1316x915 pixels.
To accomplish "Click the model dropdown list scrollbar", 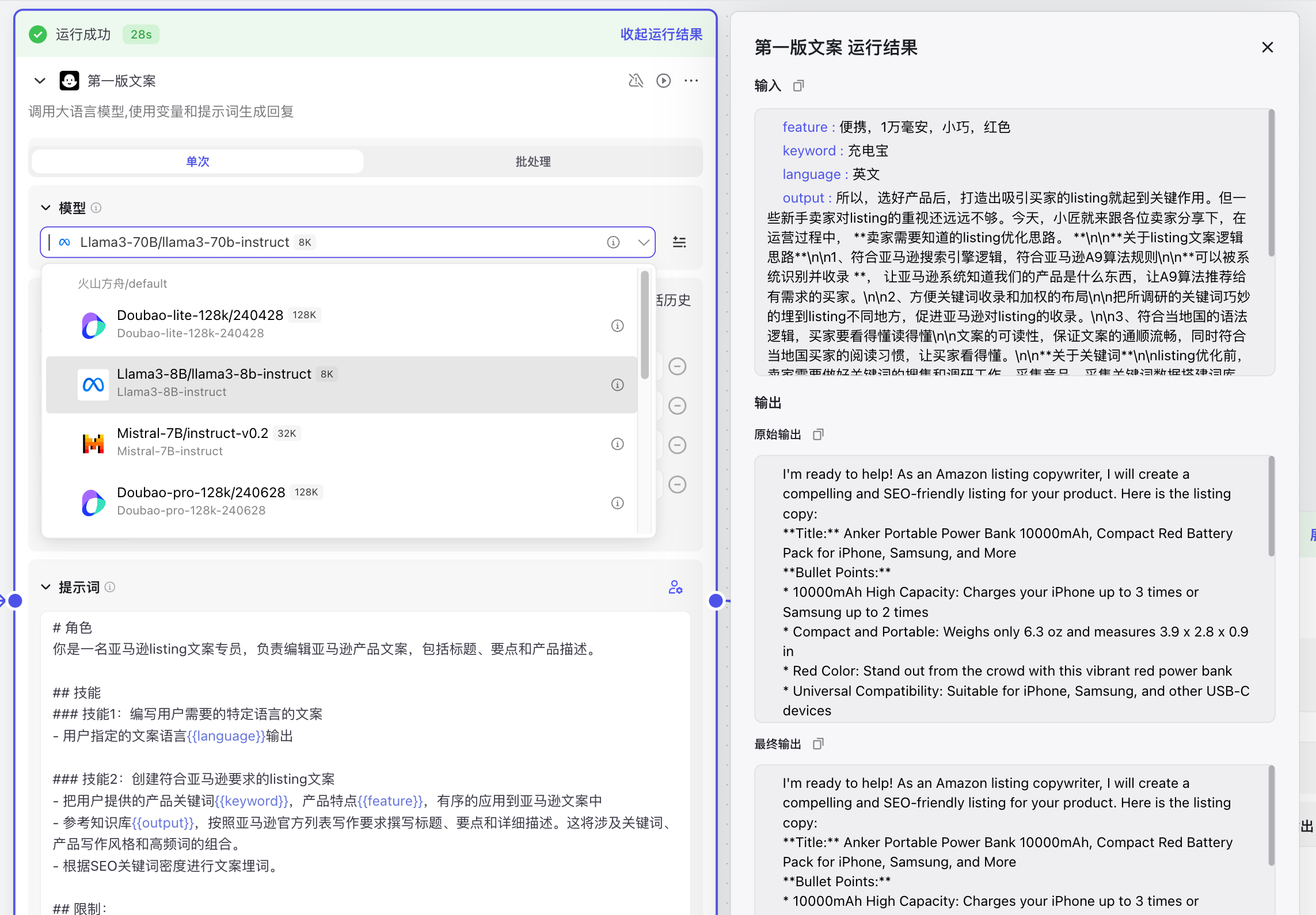I will coord(645,325).
